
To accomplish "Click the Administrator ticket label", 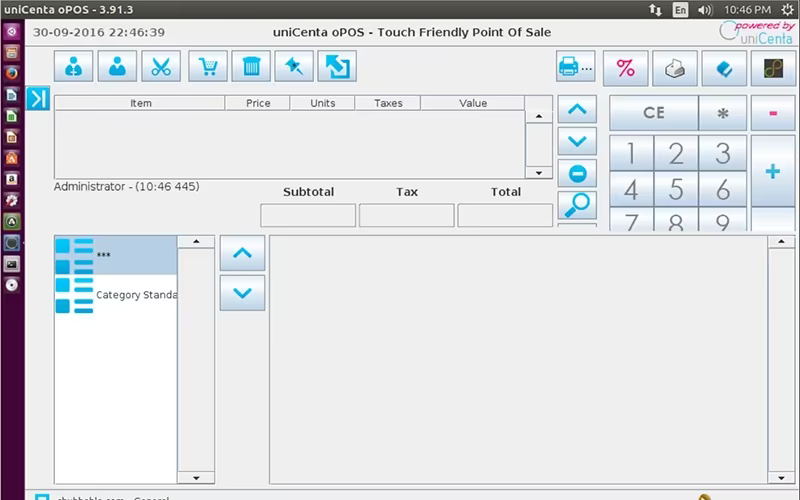I will pos(127,187).
